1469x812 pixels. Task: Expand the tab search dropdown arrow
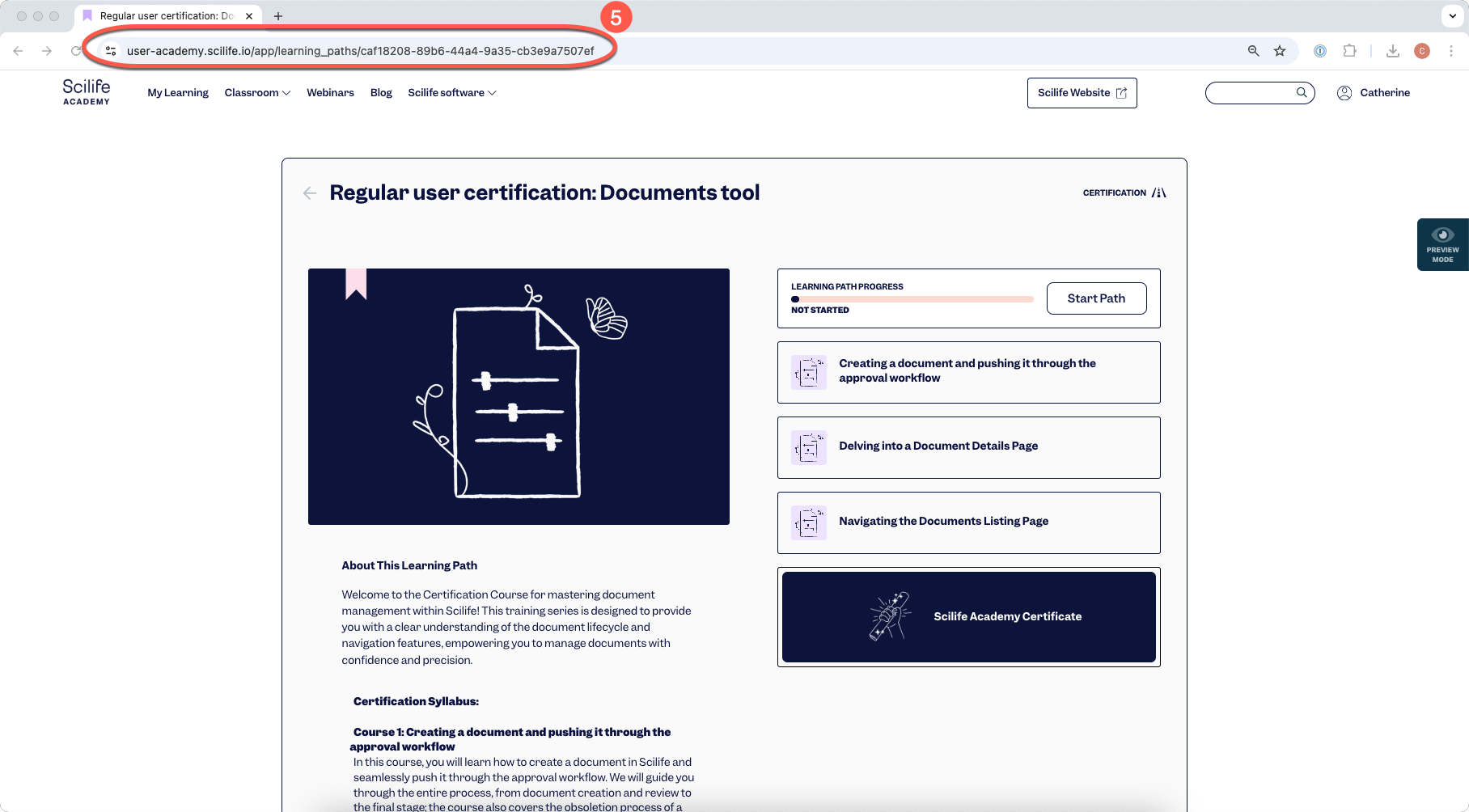1453,16
